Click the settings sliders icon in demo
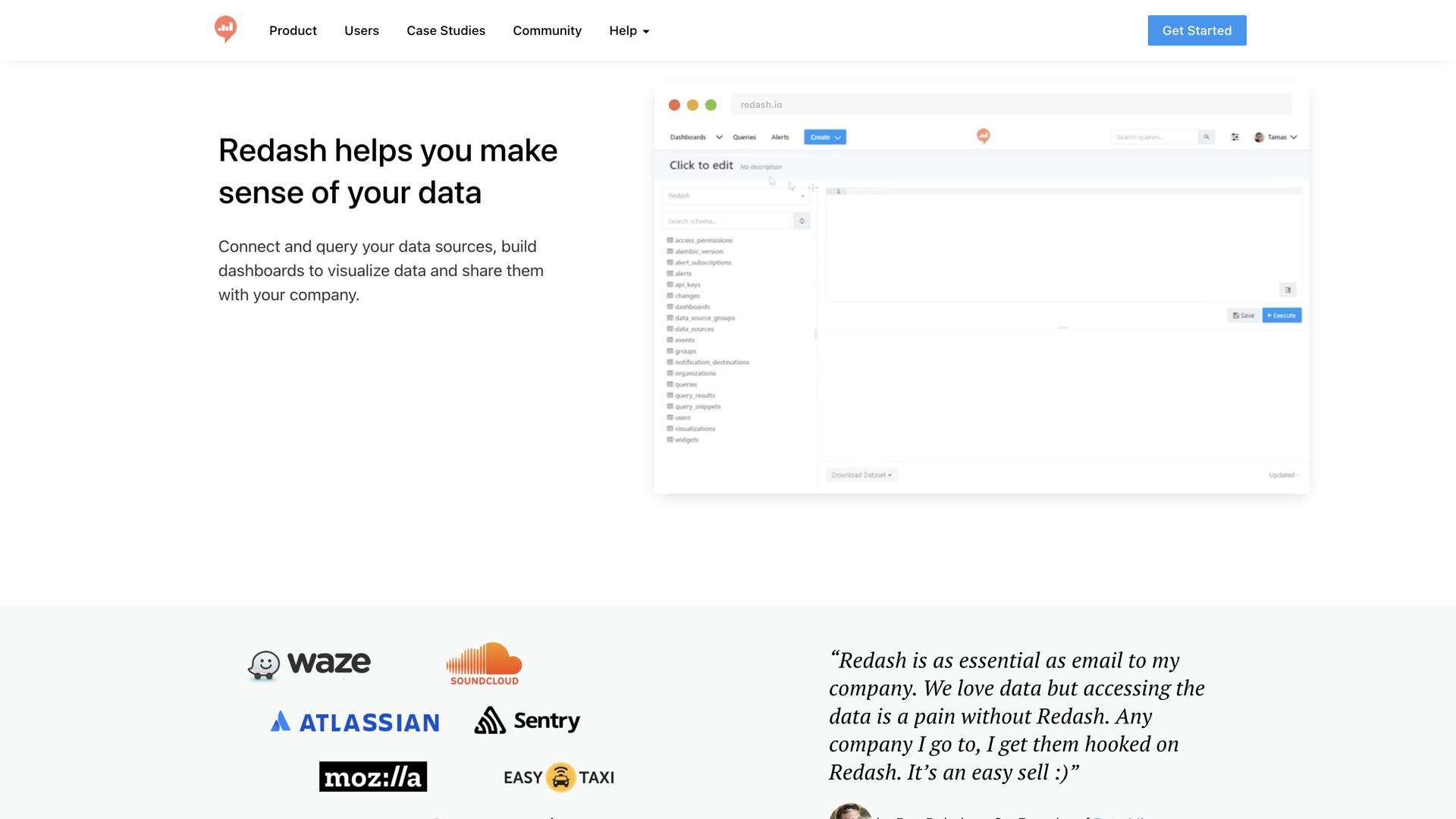The height and width of the screenshot is (819, 1456). point(1235,137)
